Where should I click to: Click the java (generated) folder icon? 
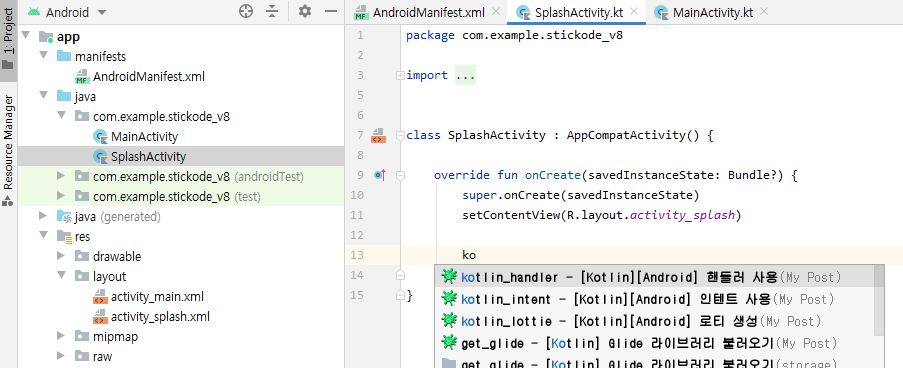click(64, 217)
